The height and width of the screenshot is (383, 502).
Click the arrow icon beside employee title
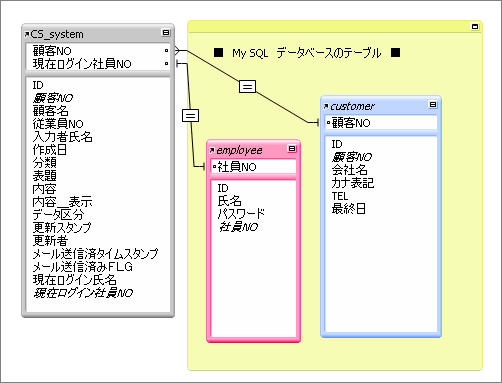pyautogui.click(x=212, y=150)
